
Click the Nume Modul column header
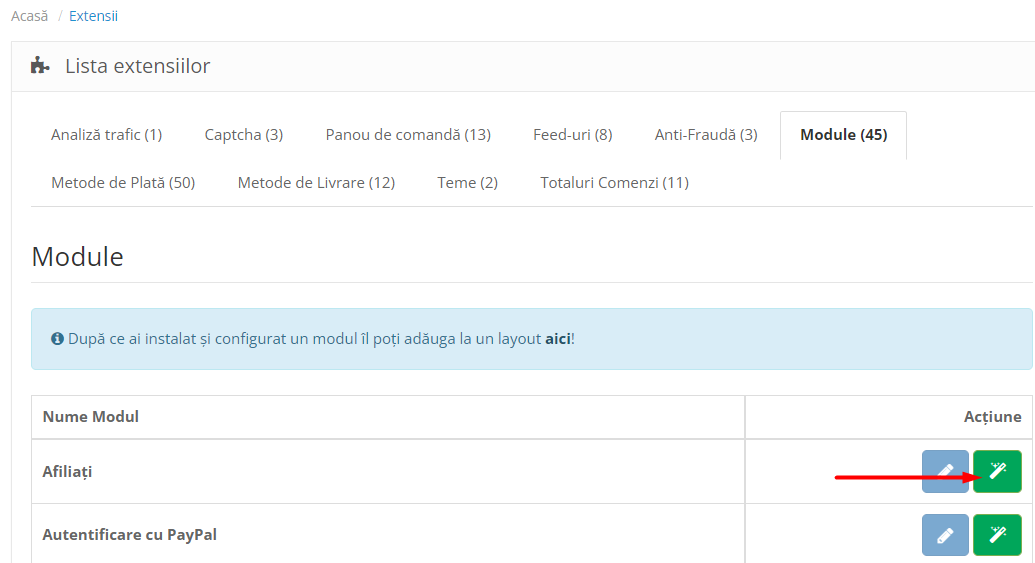pyautogui.click(x=90, y=417)
